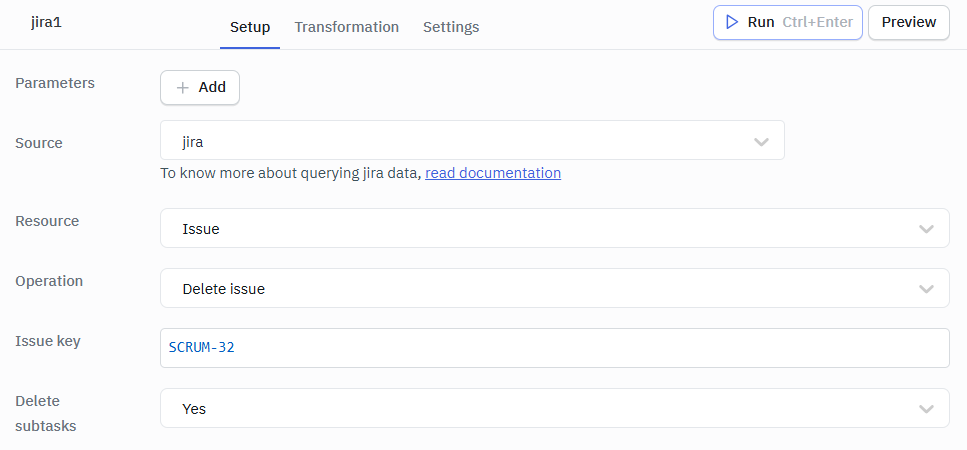Open the Setup tab
Image resolution: width=967 pixels, height=450 pixels.
[250, 27]
